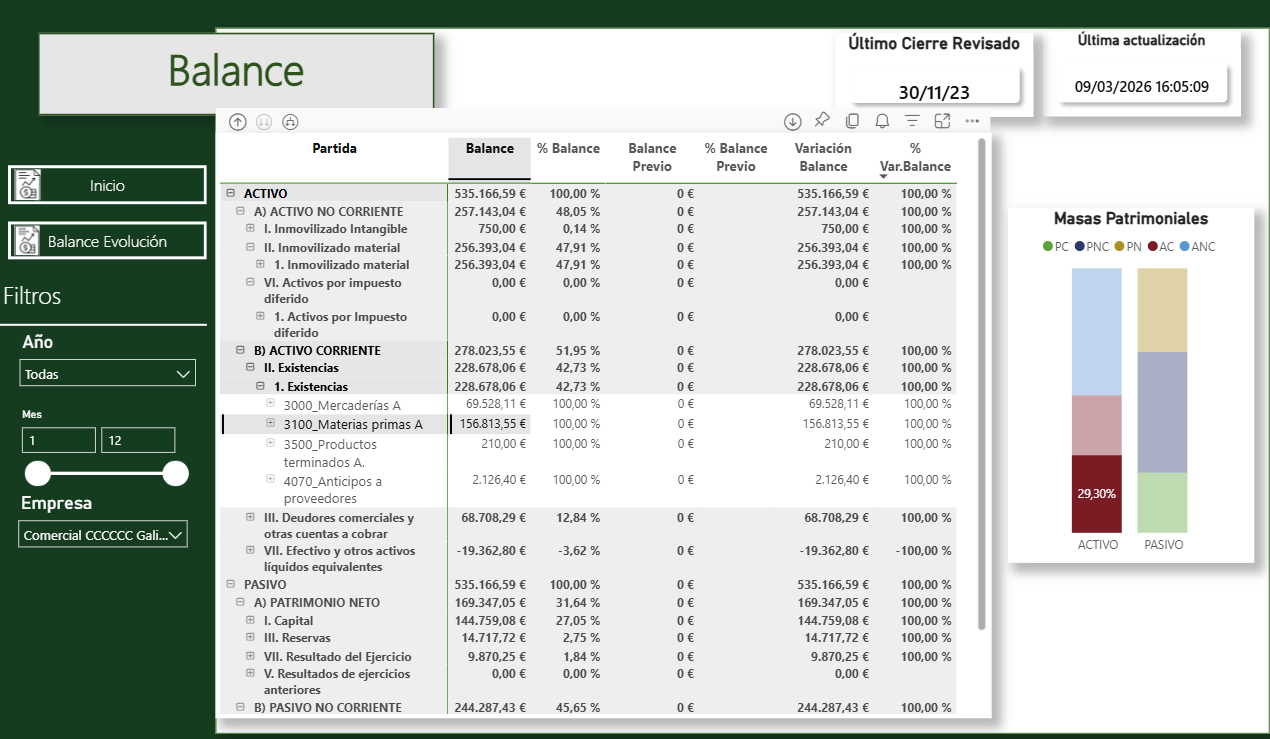
Task: Click the drill up arrow icon
Action: [238, 121]
